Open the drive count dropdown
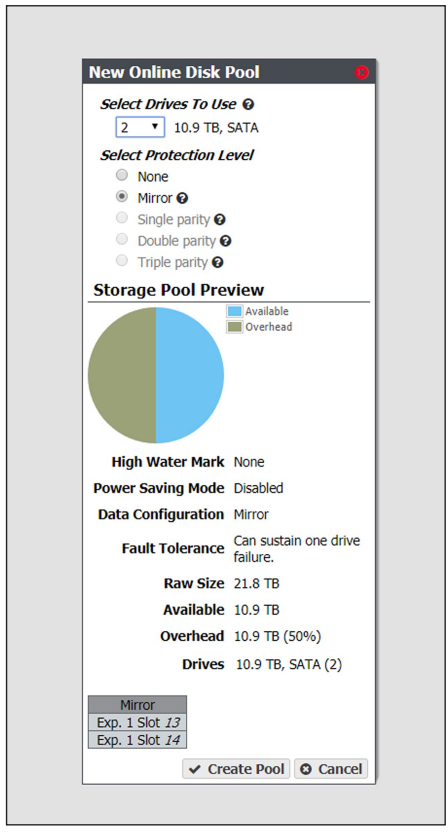The height and width of the screenshot is (833, 448). click(140, 128)
